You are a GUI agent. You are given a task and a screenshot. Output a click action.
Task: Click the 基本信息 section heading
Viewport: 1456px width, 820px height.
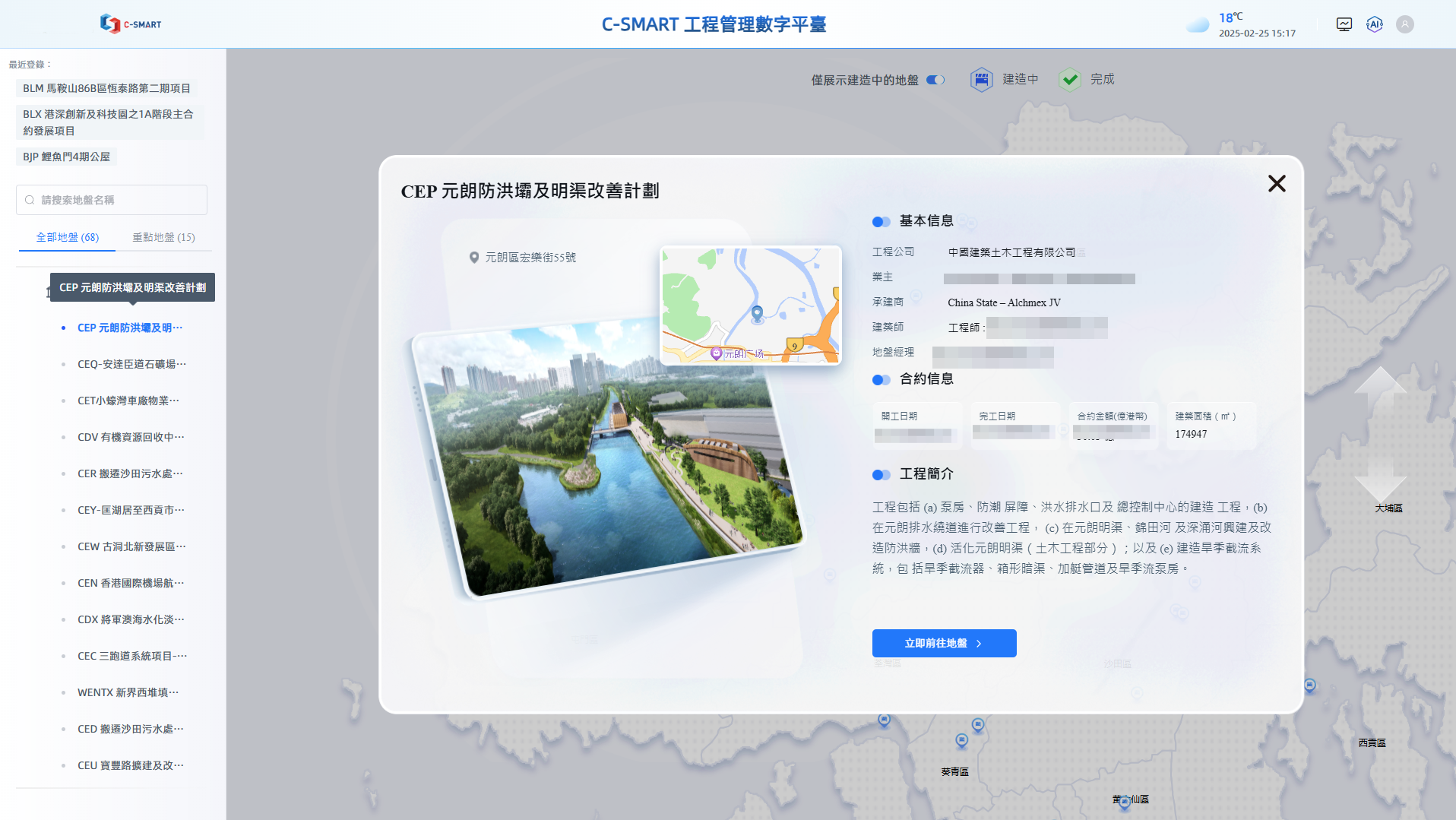[x=926, y=221]
